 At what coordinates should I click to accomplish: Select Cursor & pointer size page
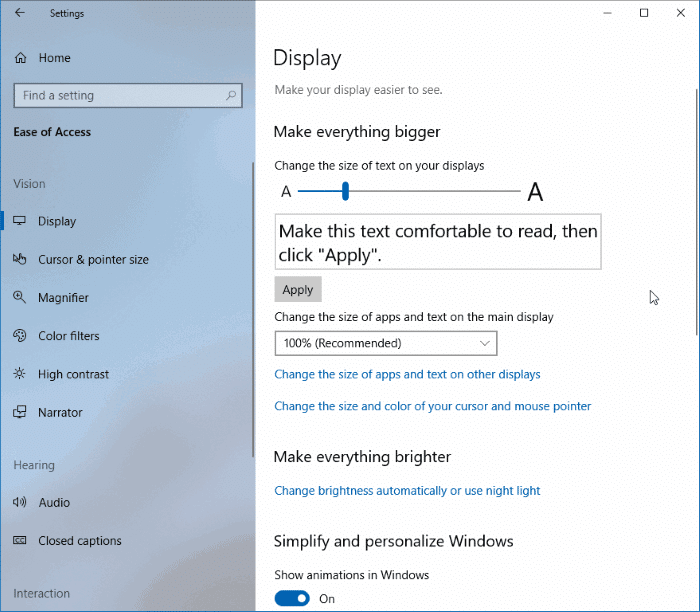coord(93,259)
